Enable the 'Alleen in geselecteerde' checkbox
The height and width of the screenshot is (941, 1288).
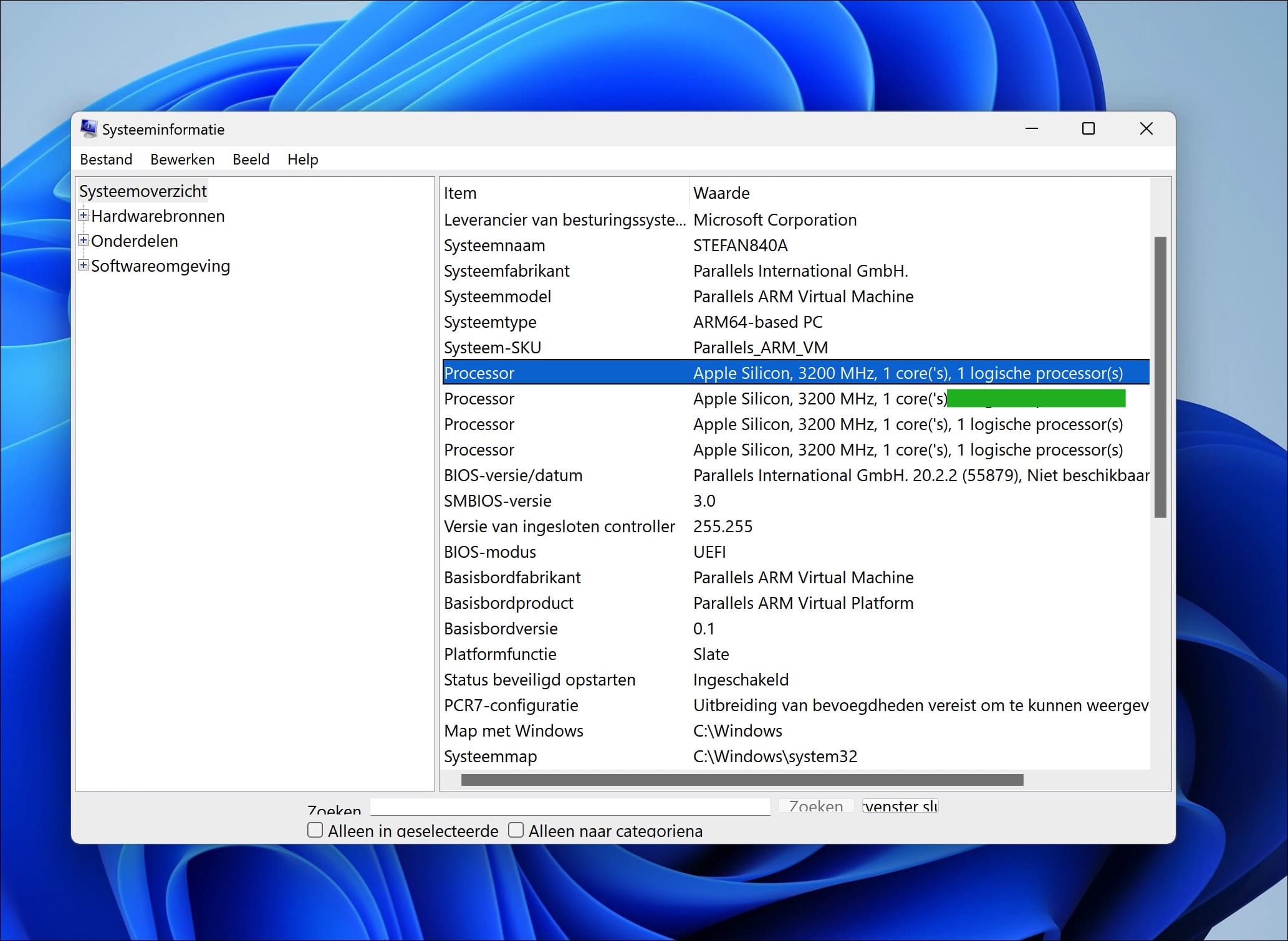315,830
